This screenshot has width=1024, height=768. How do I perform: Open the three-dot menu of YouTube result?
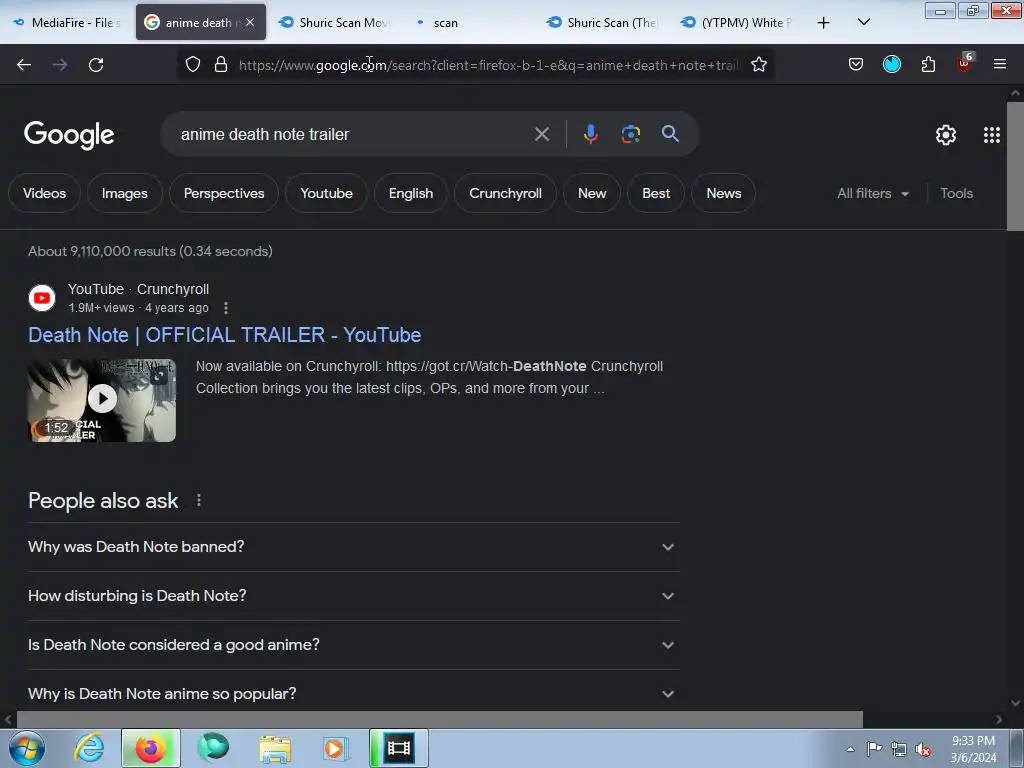click(x=226, y=308)
